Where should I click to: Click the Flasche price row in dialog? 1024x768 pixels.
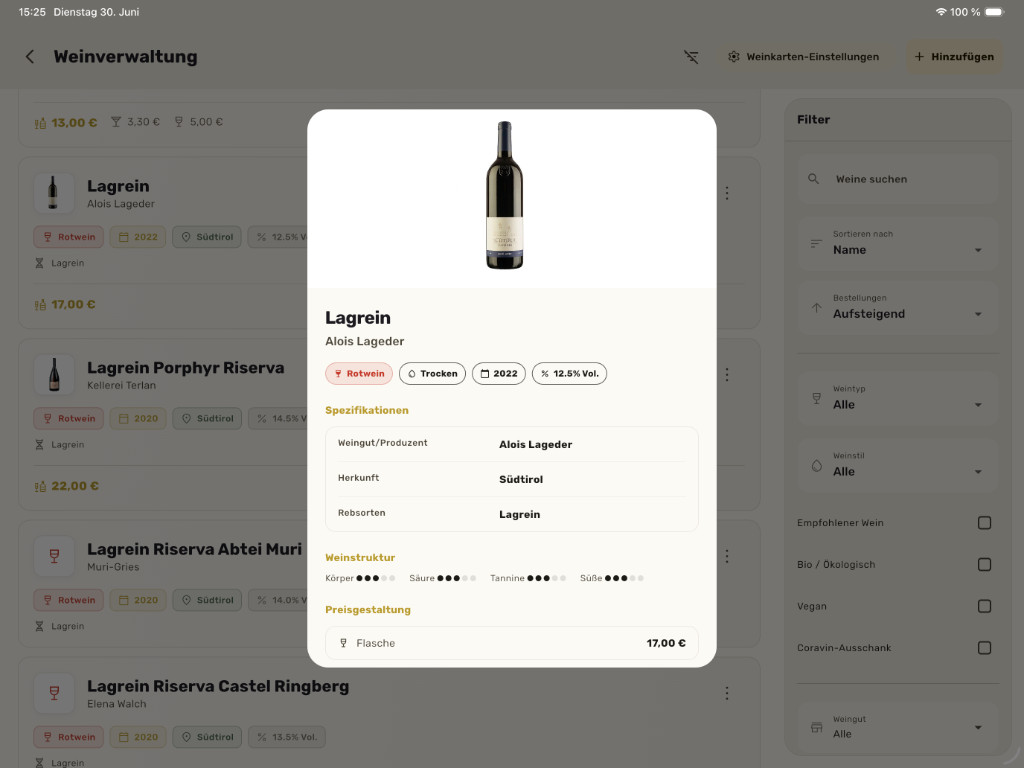tap(512, 643)
